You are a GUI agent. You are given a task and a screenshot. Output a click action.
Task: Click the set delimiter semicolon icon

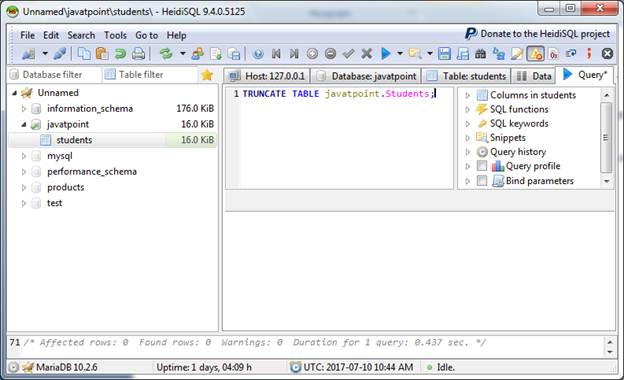coord(589,53)
